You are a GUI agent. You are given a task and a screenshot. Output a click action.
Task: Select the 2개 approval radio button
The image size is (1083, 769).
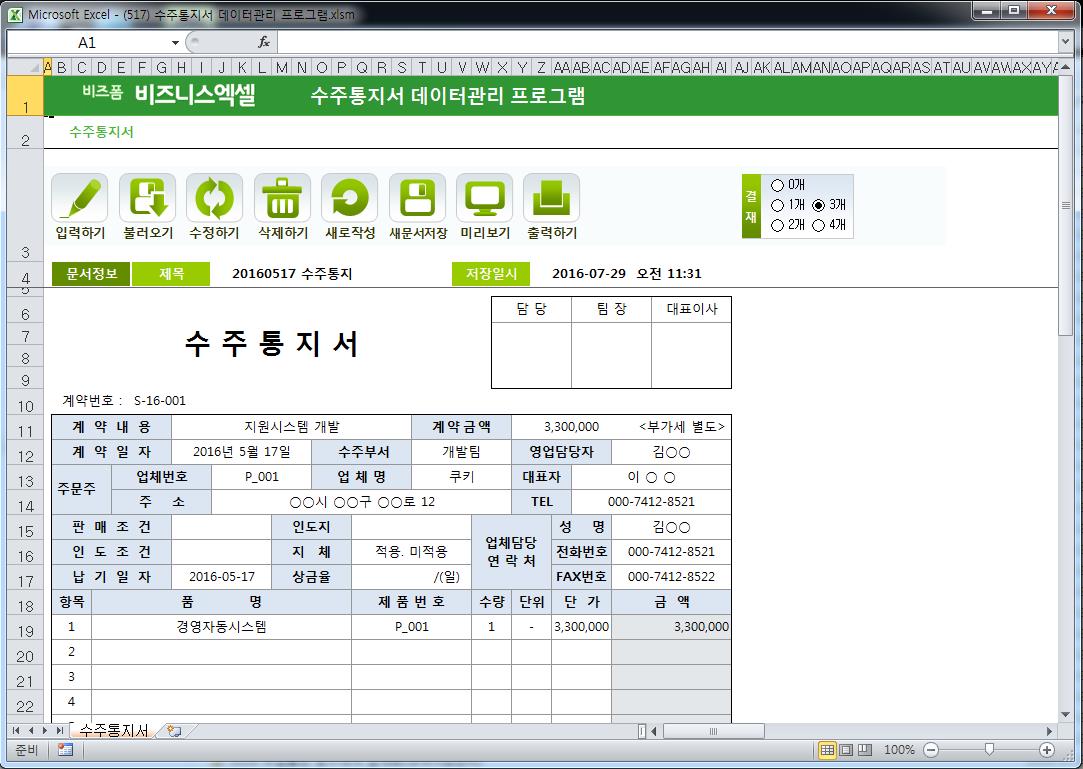pyautogui.click(x=778, y=225)
